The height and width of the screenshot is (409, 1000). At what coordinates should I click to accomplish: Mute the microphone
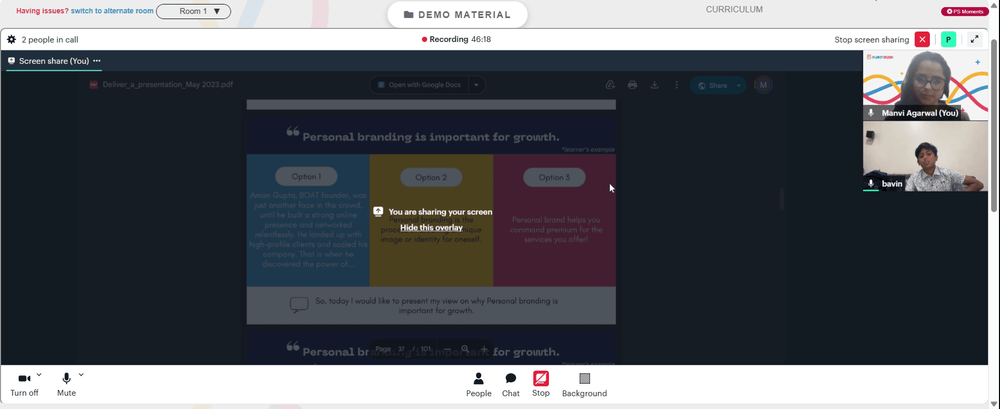(66, 385)
